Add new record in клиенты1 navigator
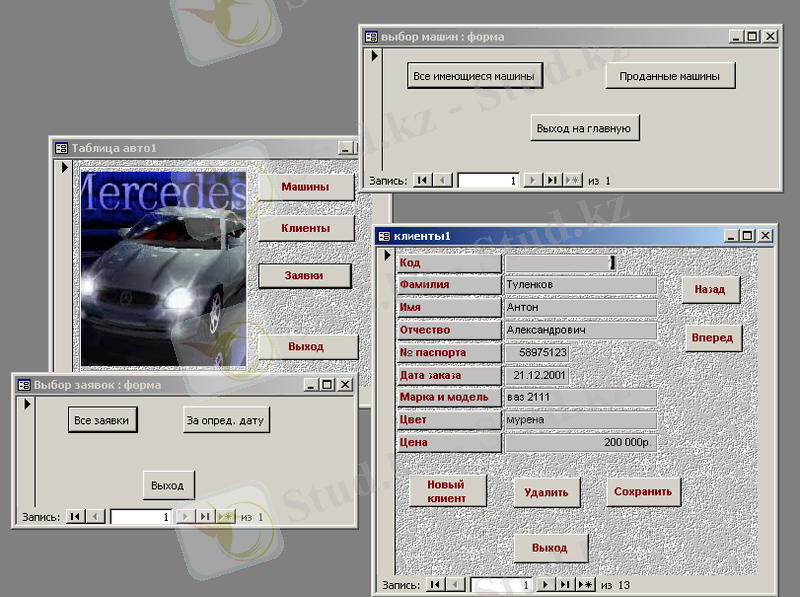This screenshot has height=597, width=800. [585, 584]
